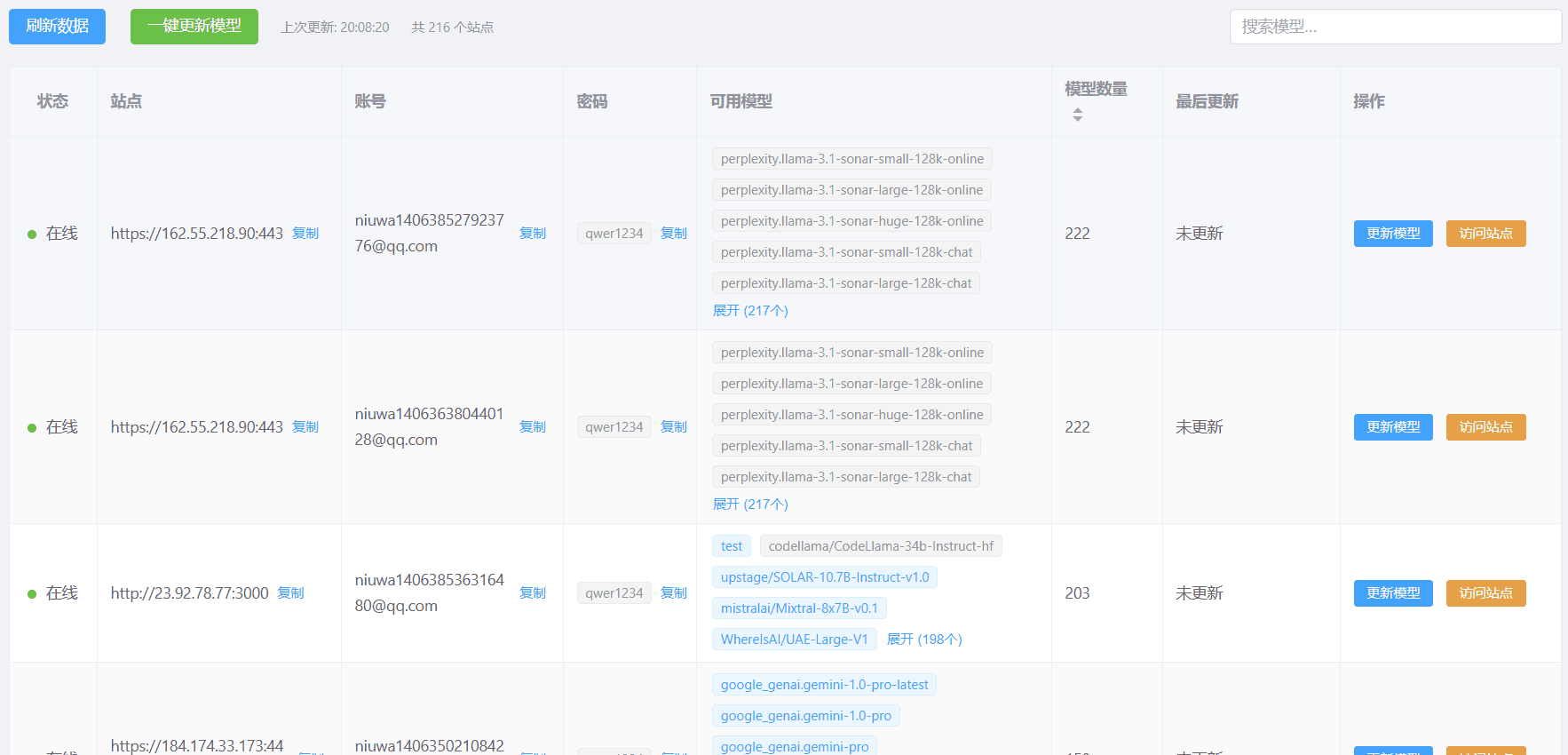Copy site URL for account niuwa140638527923776
Screen dimensions: 1568x755
click(305, 233)
